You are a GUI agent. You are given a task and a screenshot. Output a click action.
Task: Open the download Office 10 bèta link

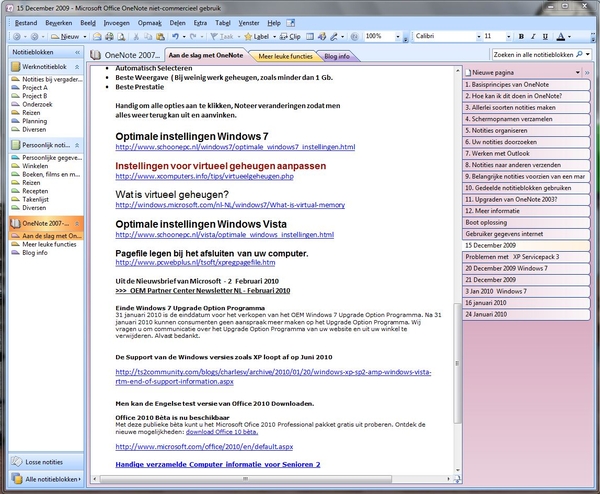point(222,432)
